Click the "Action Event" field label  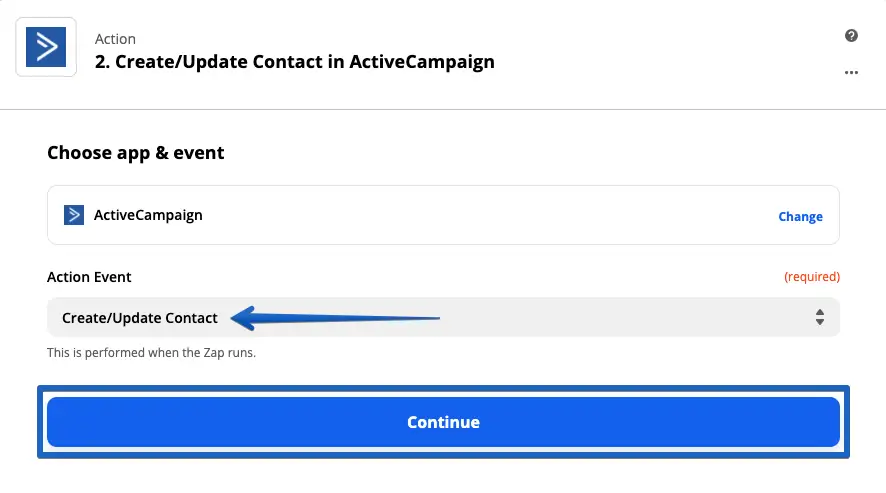89,277
